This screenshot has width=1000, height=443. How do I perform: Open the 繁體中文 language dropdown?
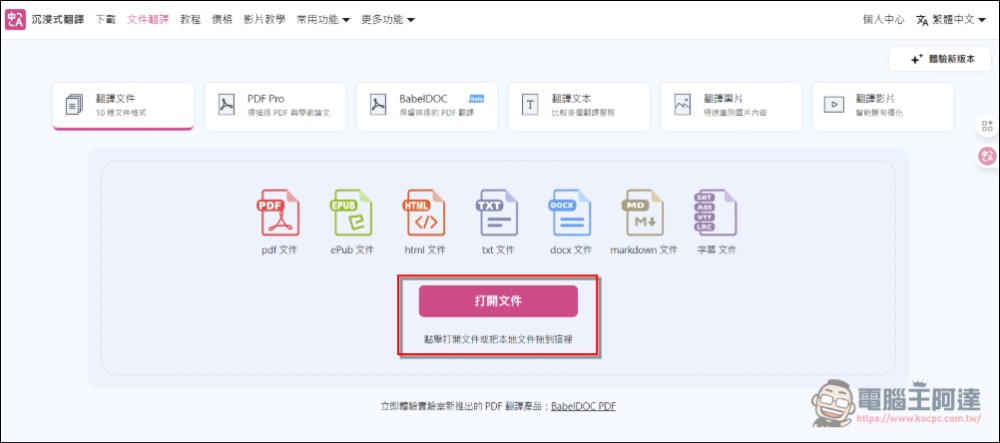pyautogui.click(x=959, y=20)
